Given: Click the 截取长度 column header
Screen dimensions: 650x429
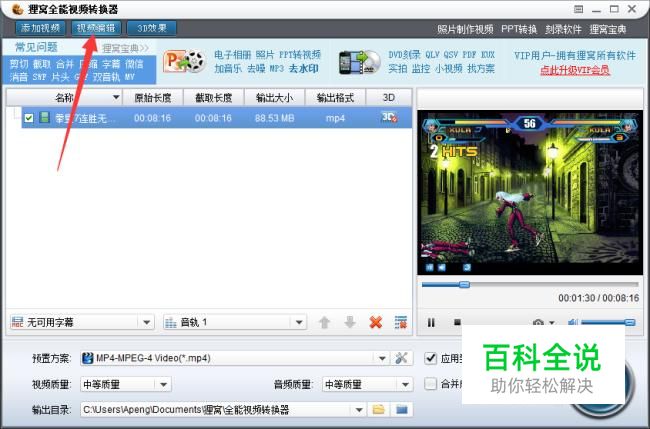Looking at the screenshot, I should [213, 98].
